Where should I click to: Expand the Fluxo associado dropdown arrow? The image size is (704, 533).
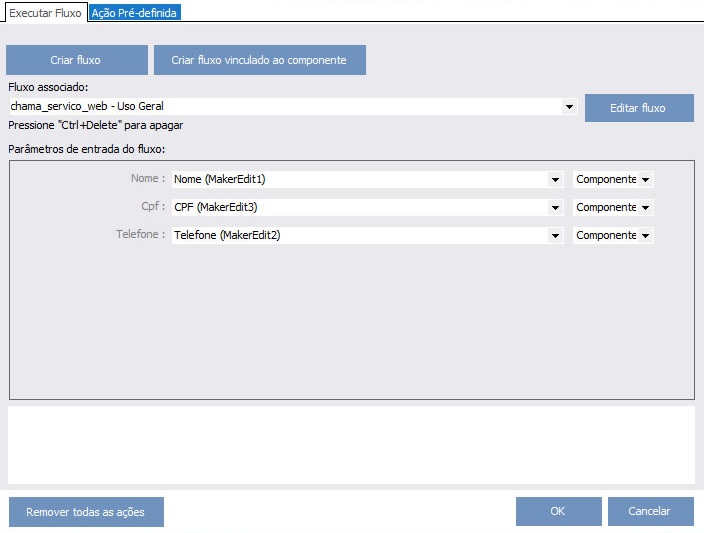coord(569,106)
